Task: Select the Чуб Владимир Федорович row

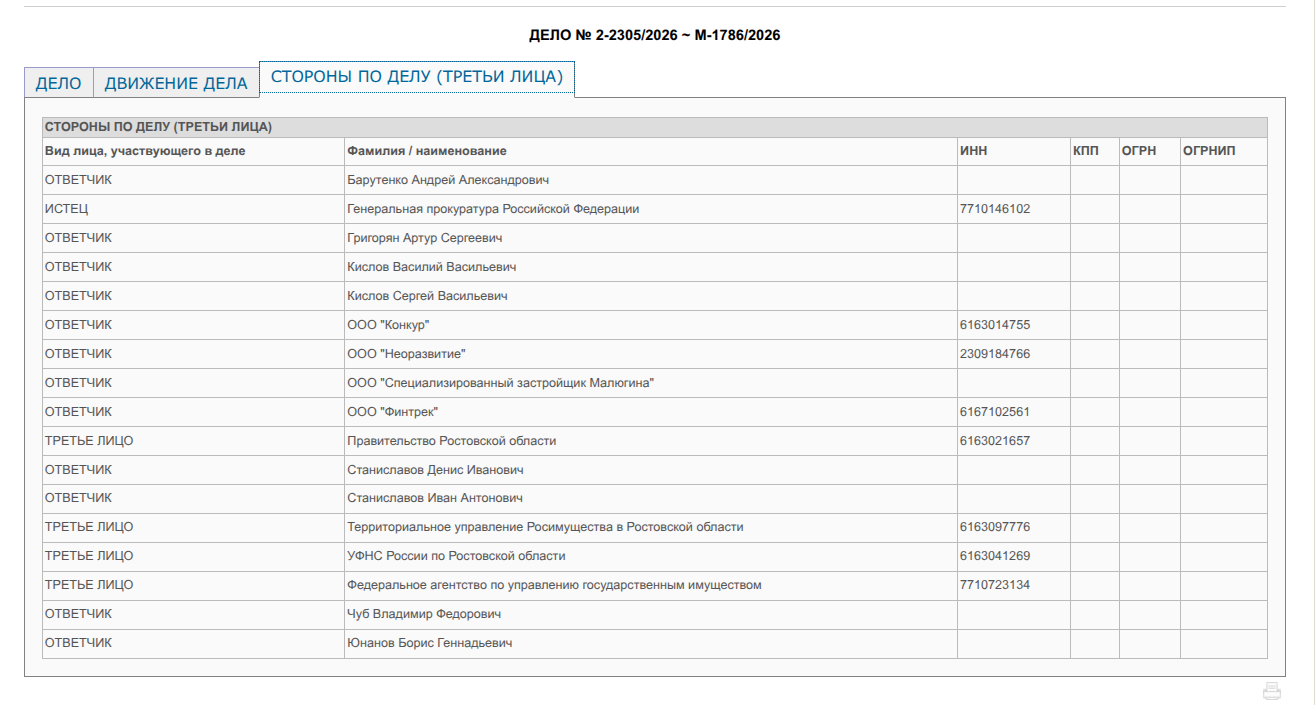Action: (423, 614)
